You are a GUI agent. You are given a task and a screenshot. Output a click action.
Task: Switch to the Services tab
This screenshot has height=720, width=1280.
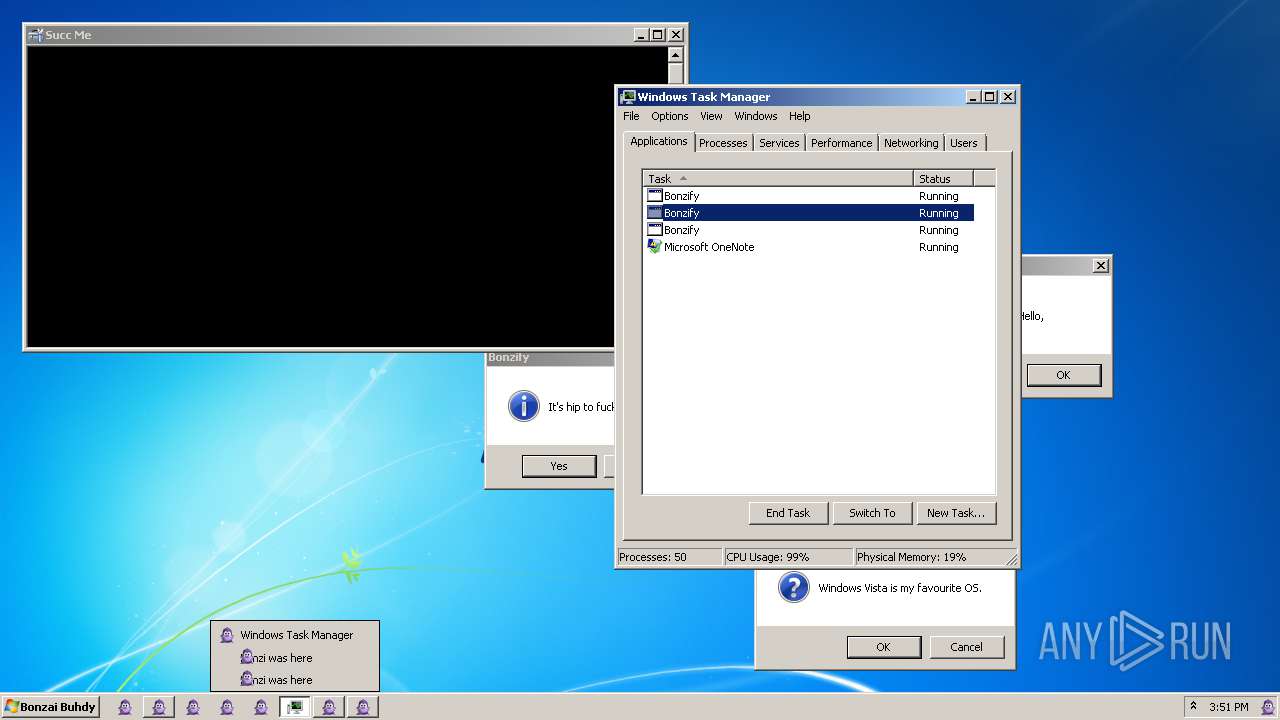point(779,143)
